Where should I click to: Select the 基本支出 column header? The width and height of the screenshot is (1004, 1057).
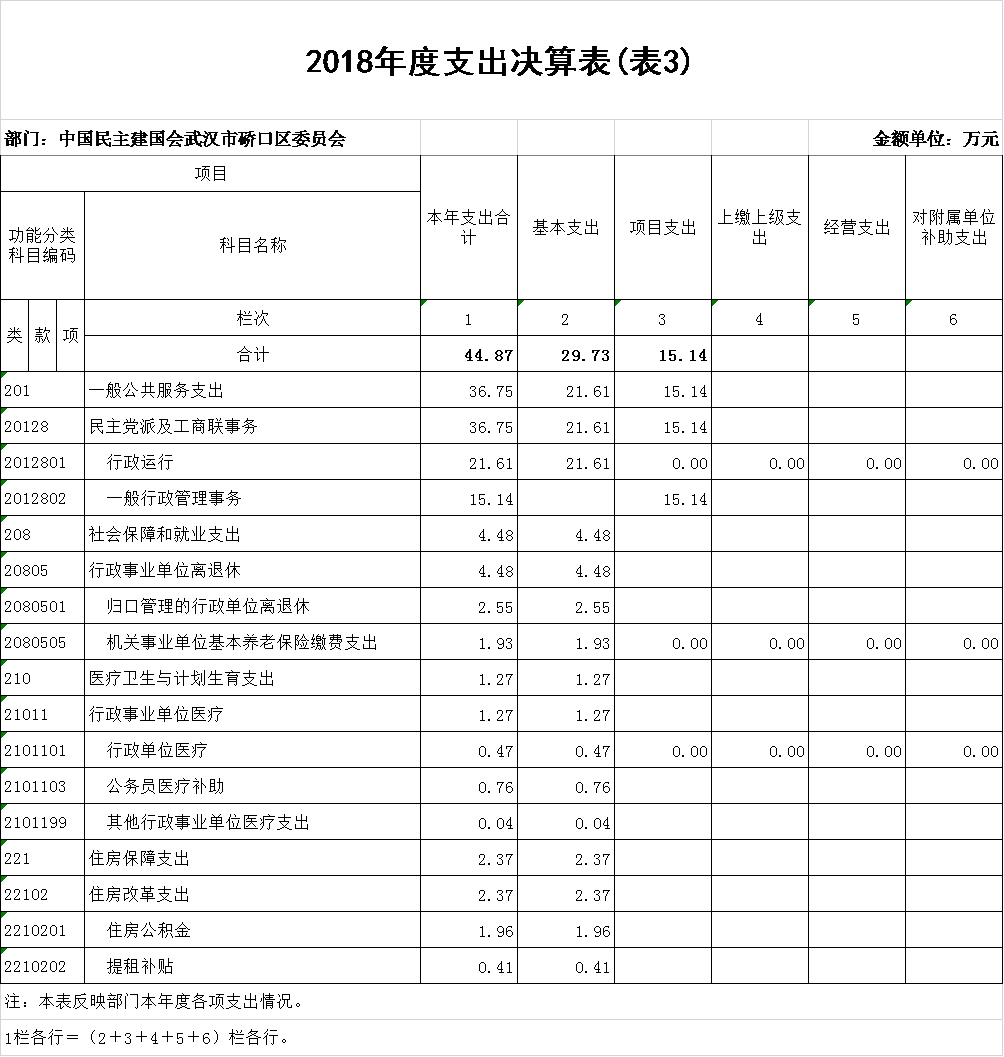pos(566,228)
